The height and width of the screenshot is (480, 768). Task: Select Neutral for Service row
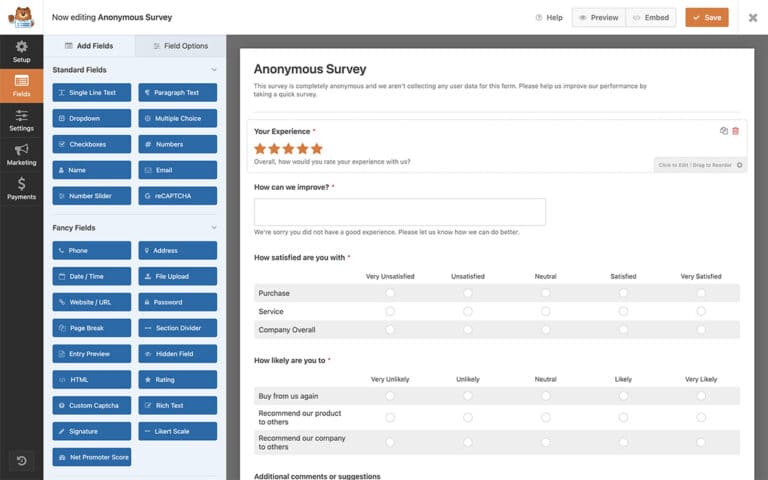(546, 312)
